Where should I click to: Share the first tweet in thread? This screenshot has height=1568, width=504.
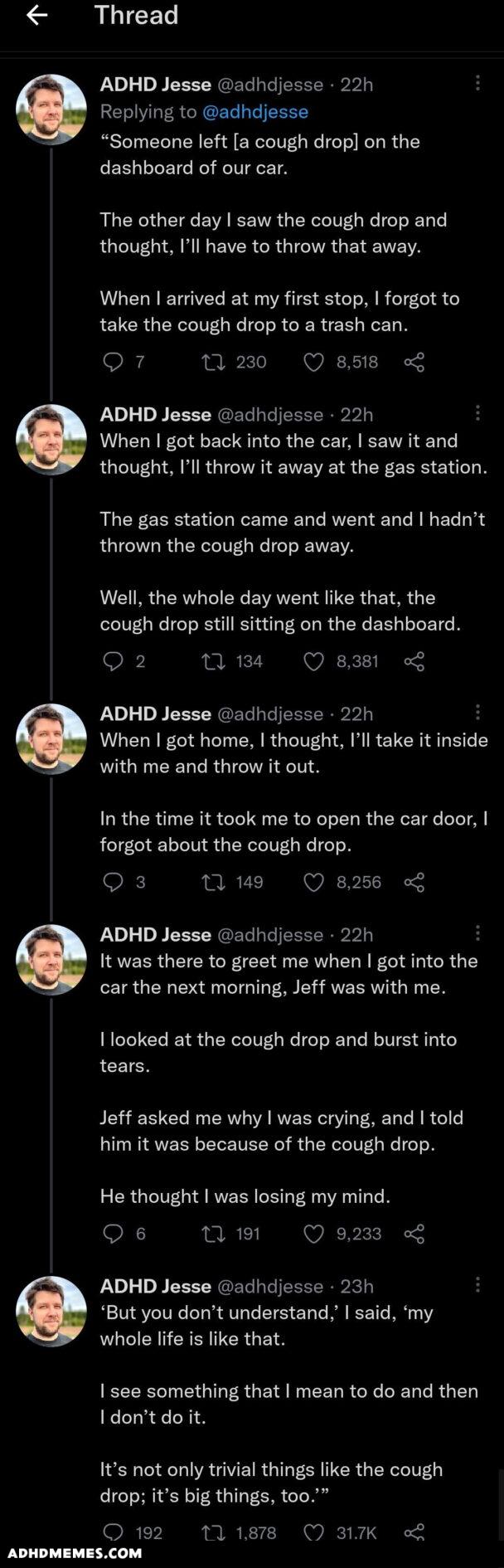414,362
